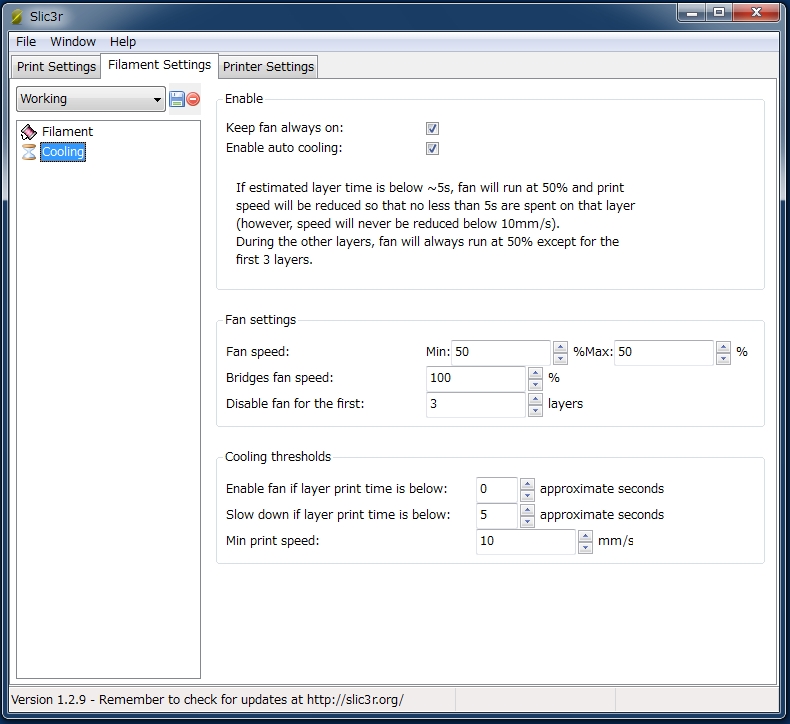Decrease Min fan speed with down arrow

click(x=560, y=358)
